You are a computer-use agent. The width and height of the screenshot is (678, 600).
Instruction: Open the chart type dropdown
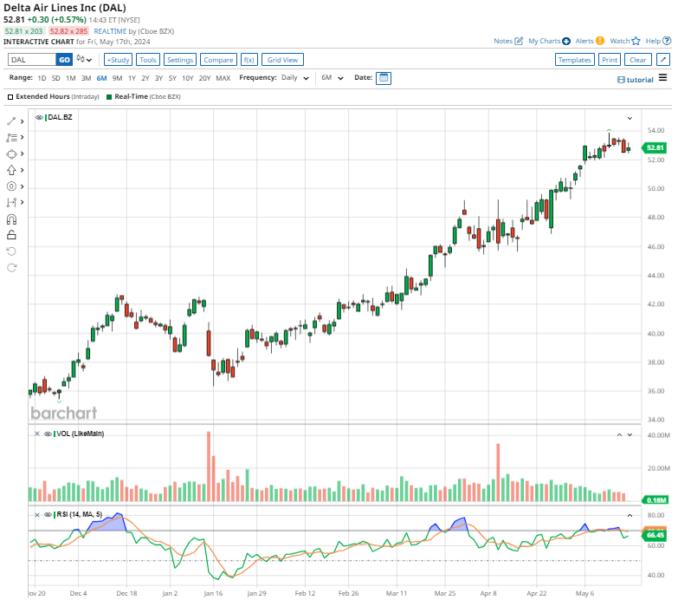[84, 59]
